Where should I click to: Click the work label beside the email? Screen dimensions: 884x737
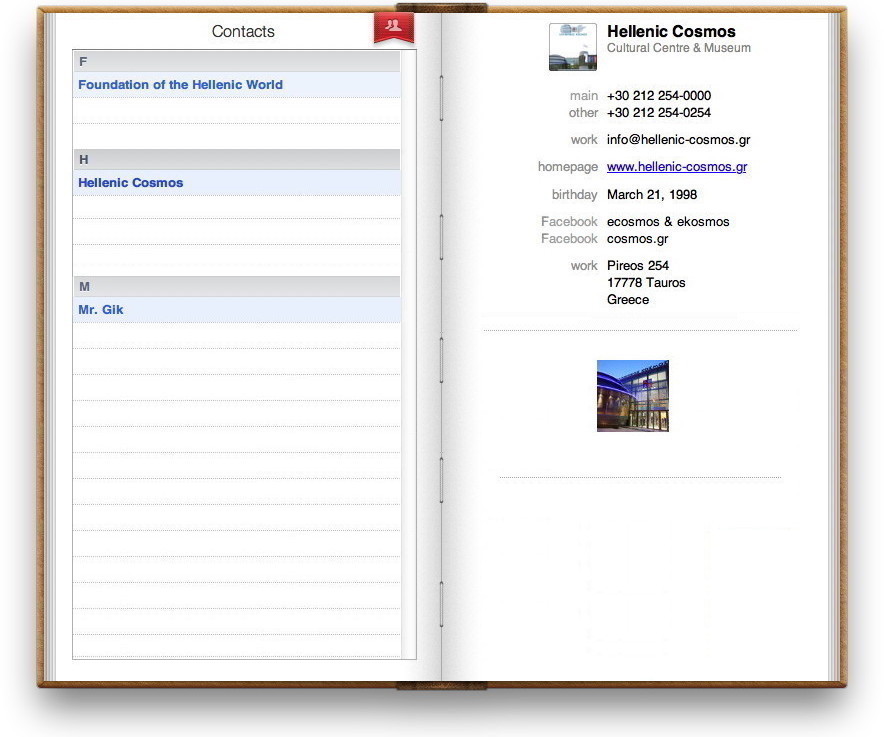click(x=584, y=140)
